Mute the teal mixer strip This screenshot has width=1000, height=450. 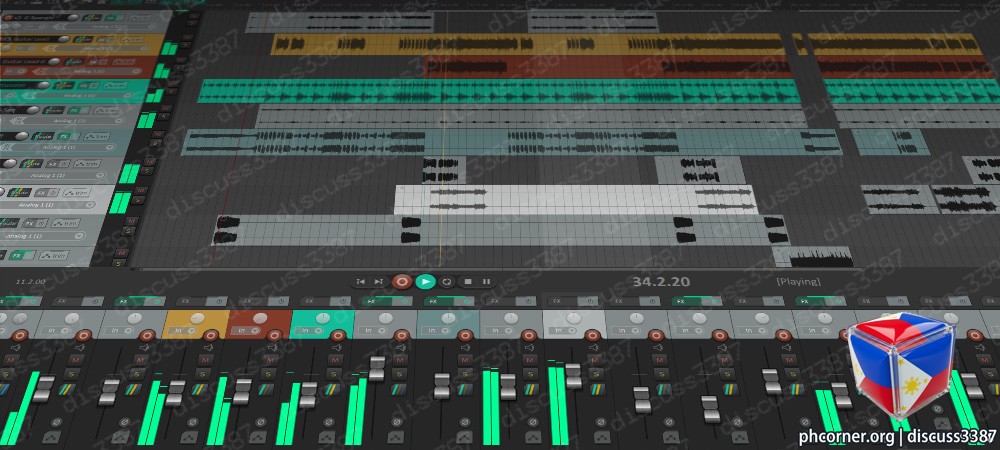335,359
